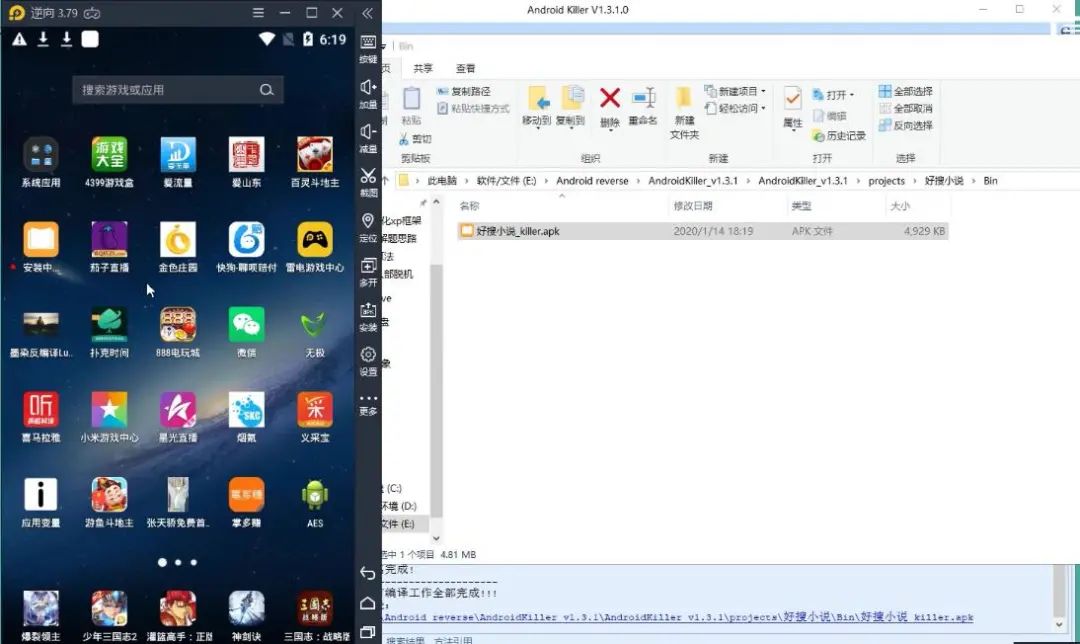The width and height of the screenshot is (1080, 644).
Task: Click 此电脑 in the address breadcrumb
Action: (x=442, y=180)
